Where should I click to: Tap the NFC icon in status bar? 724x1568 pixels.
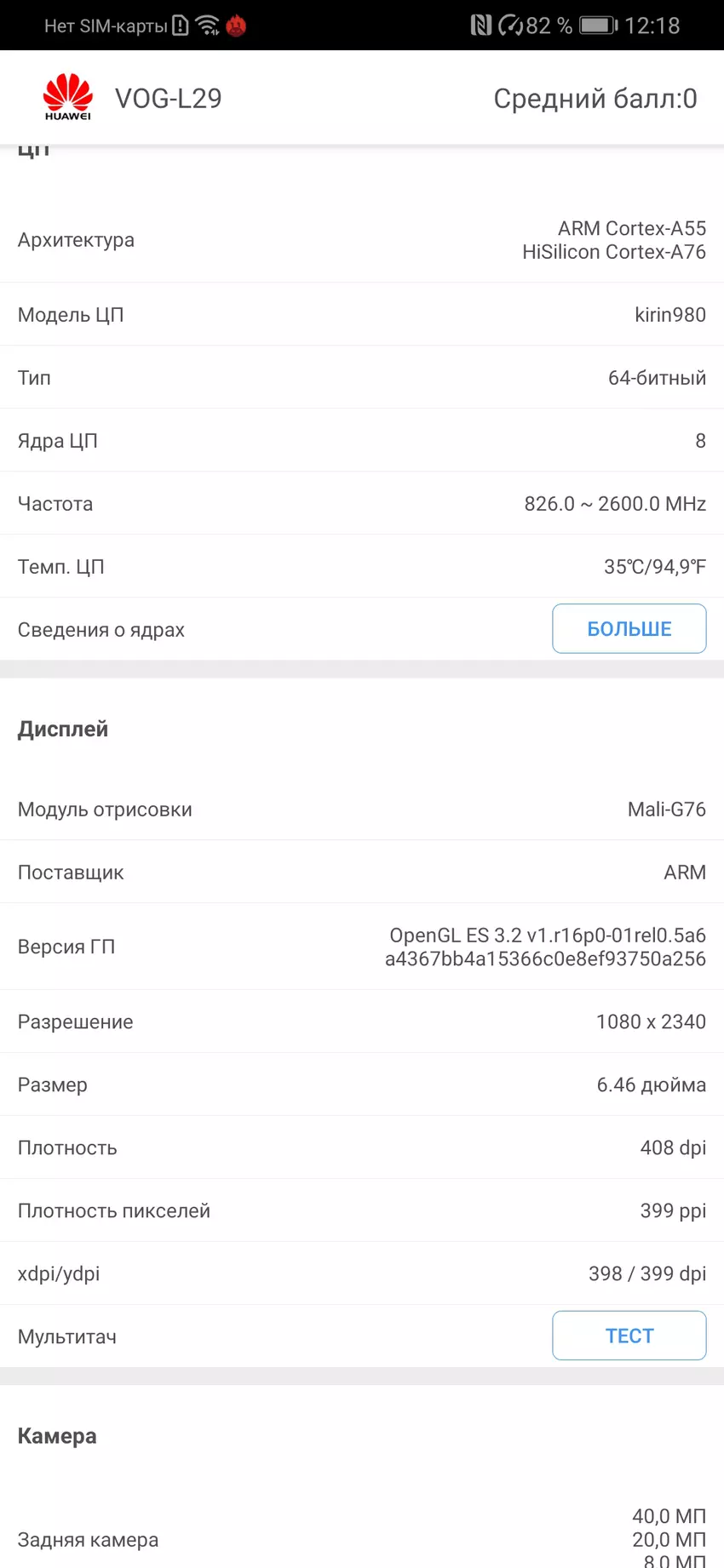pyautogui.click(x=481, y=26)
